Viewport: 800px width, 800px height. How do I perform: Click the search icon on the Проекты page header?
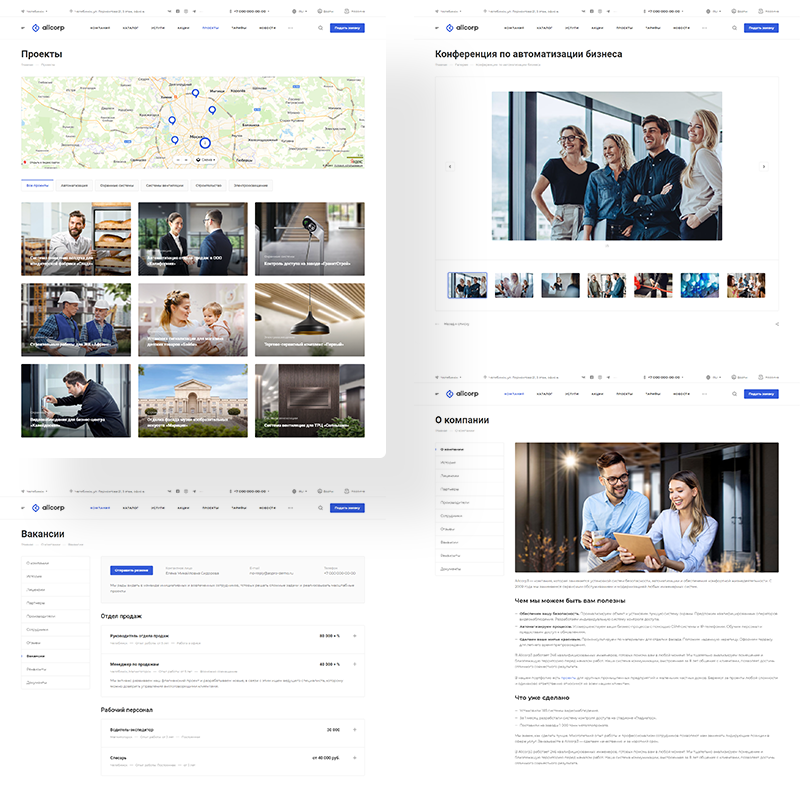tap(320, 28)
